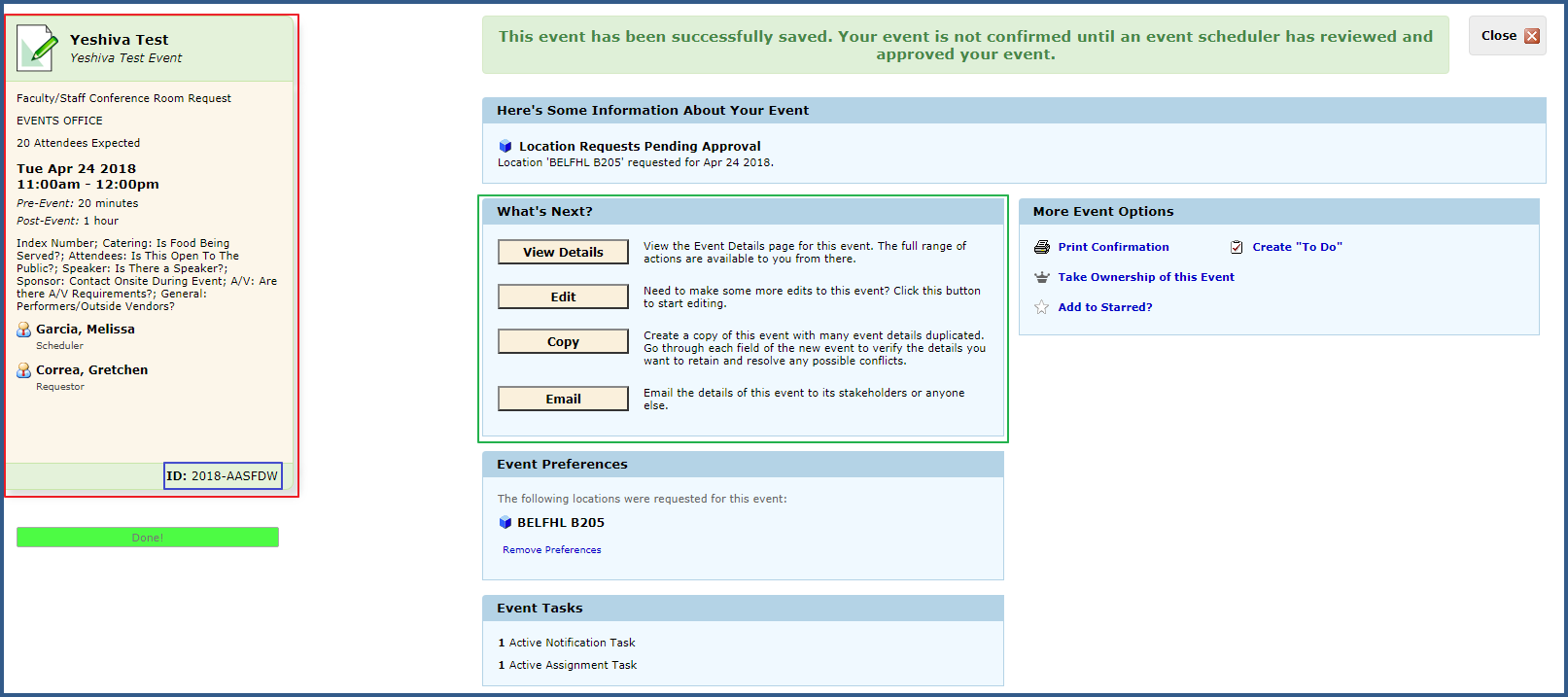
Task: Open the Print Confirmation link
Action: point(1113,247)
